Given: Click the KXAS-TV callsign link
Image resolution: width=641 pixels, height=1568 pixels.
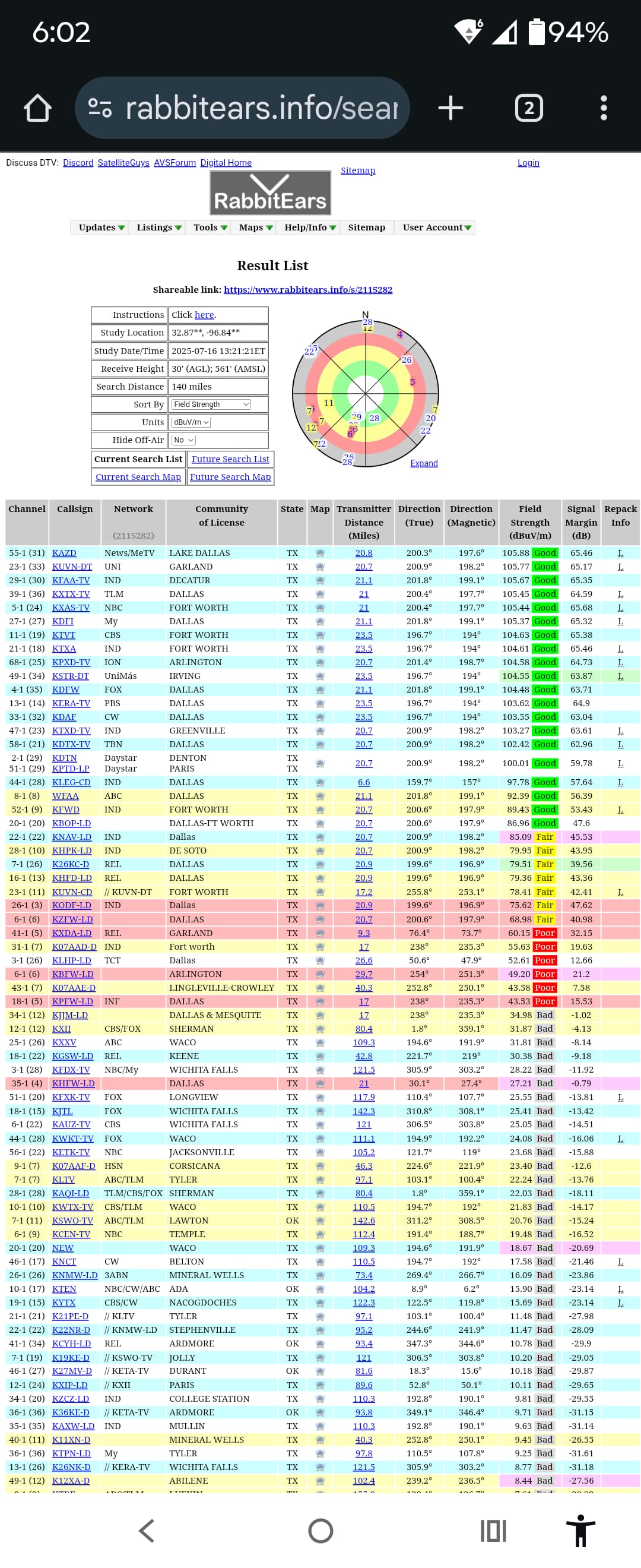Looking at the screenshot, I should pyautogui.click(x=71, y=608).
